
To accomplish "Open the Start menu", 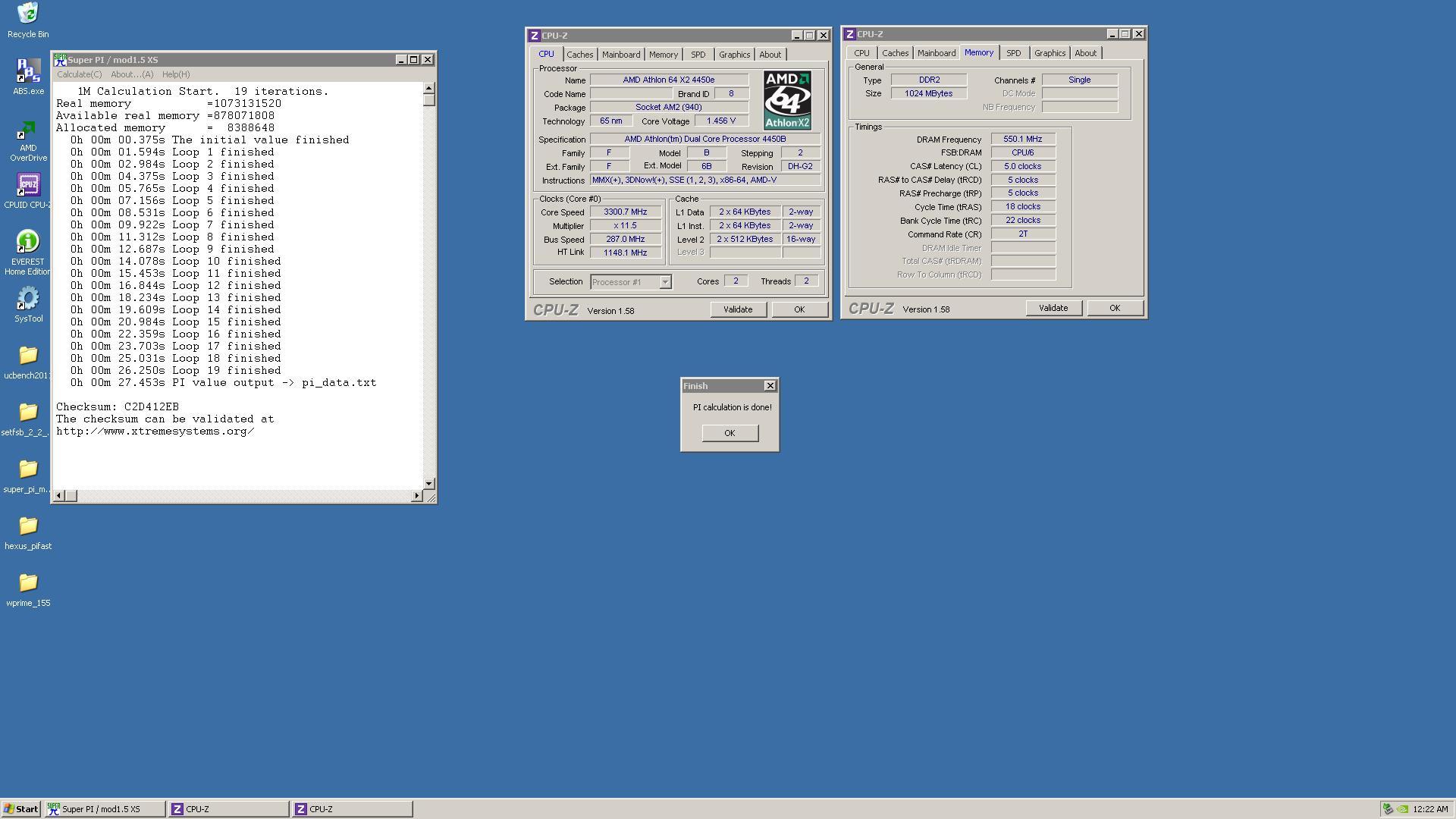I will pos(21,809).
